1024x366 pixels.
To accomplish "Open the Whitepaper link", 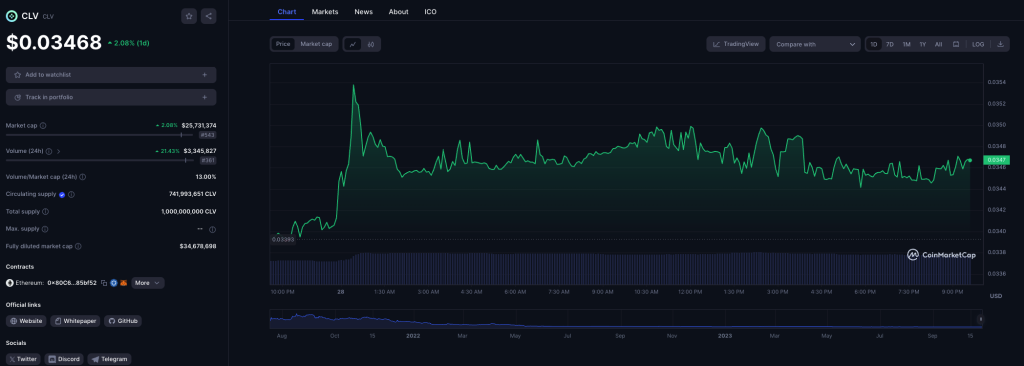I will (75, 321).
